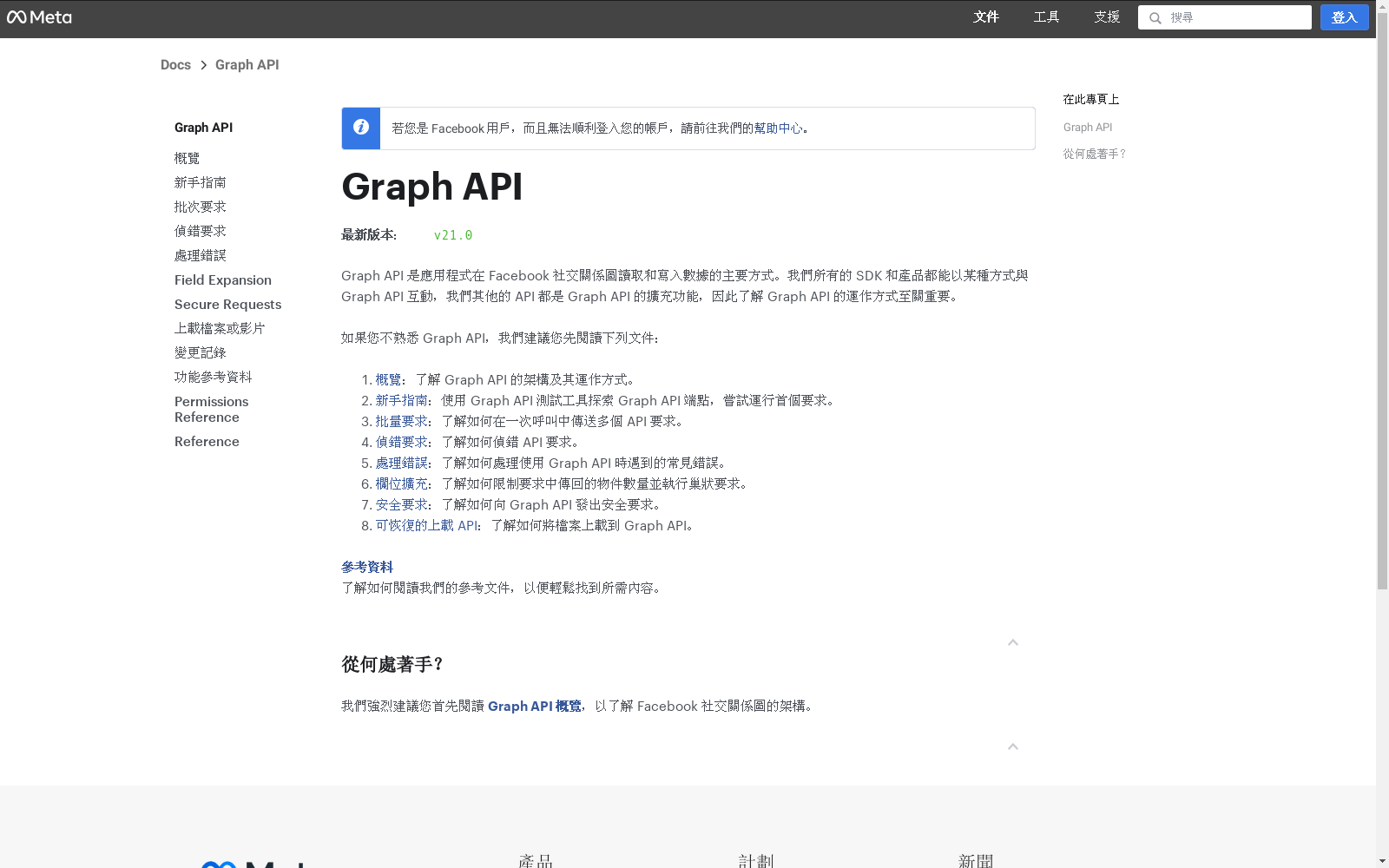
Task: Click the 從何處著手？ section heading
Action: coord(392,665)
